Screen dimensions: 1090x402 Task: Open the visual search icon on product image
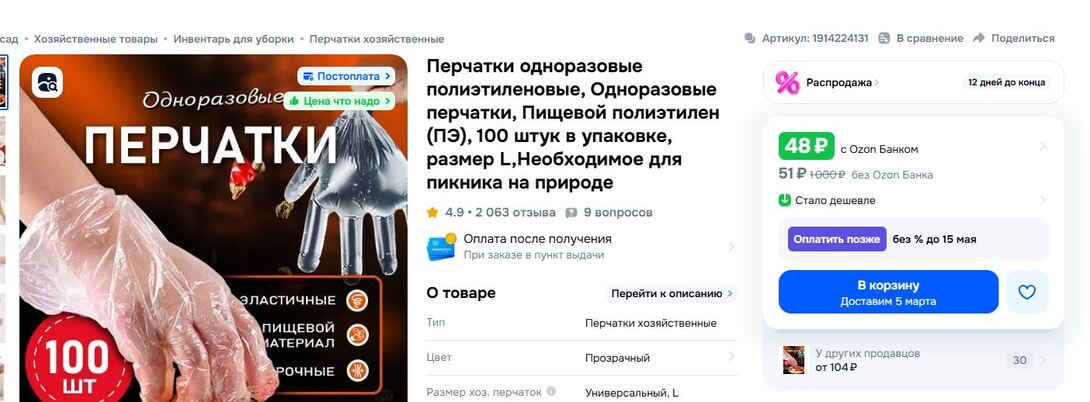click(x=47, y=83)
